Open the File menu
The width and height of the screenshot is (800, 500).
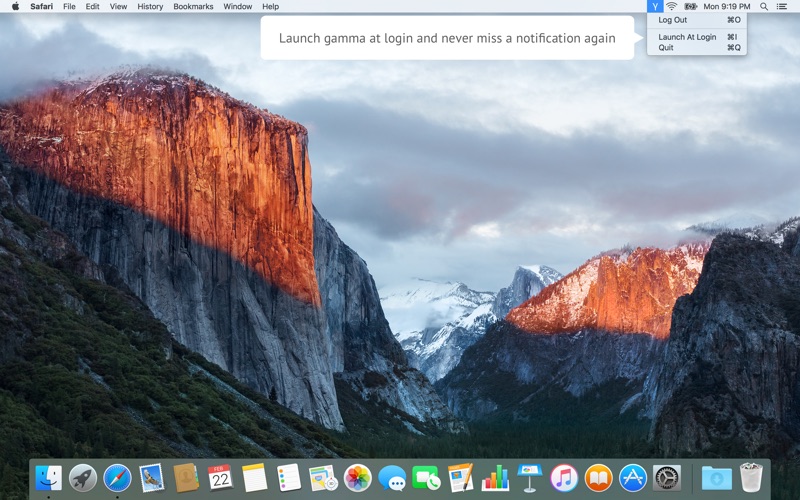(69, 7)
